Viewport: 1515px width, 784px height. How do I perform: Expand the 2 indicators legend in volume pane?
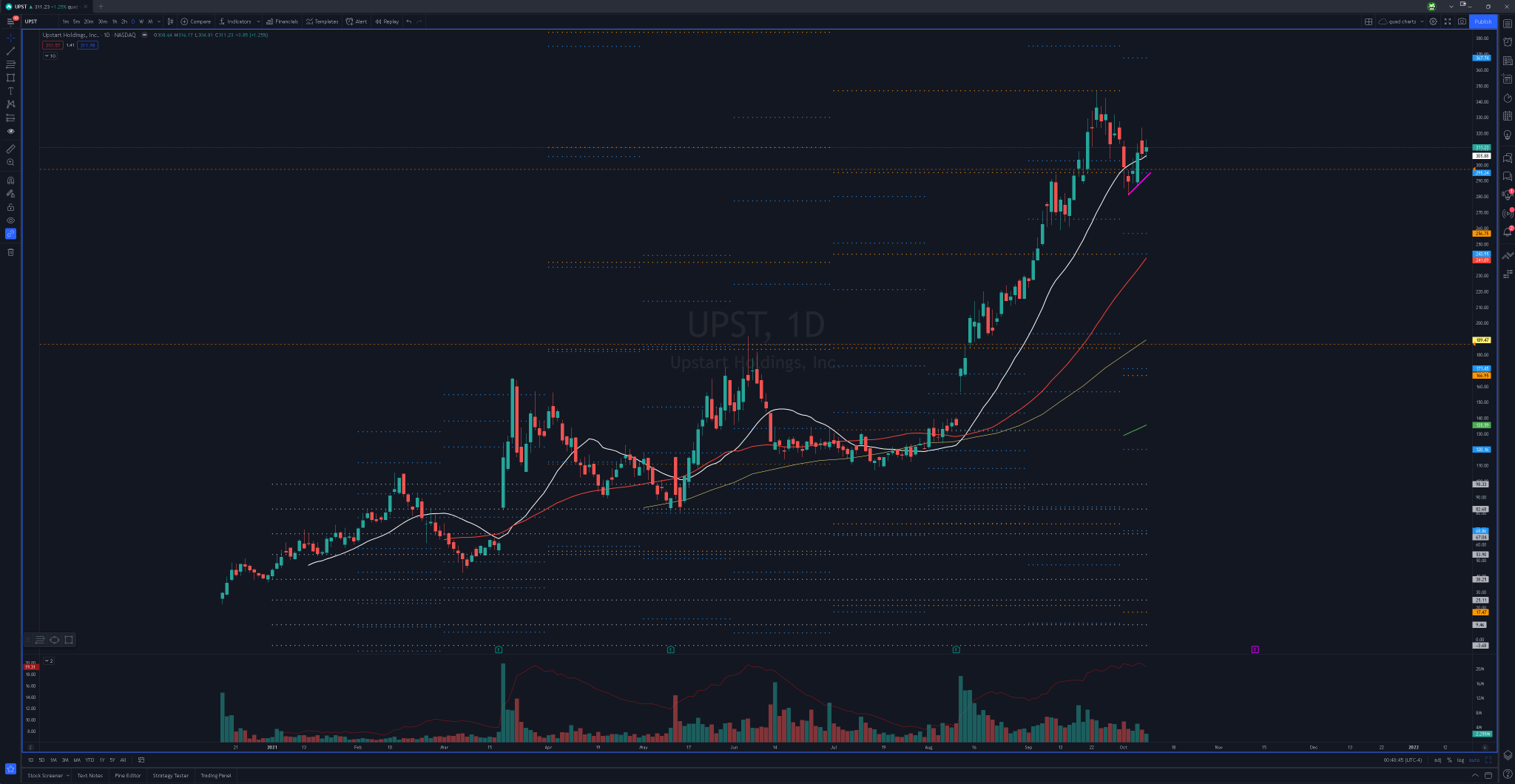tap(49, 660)
